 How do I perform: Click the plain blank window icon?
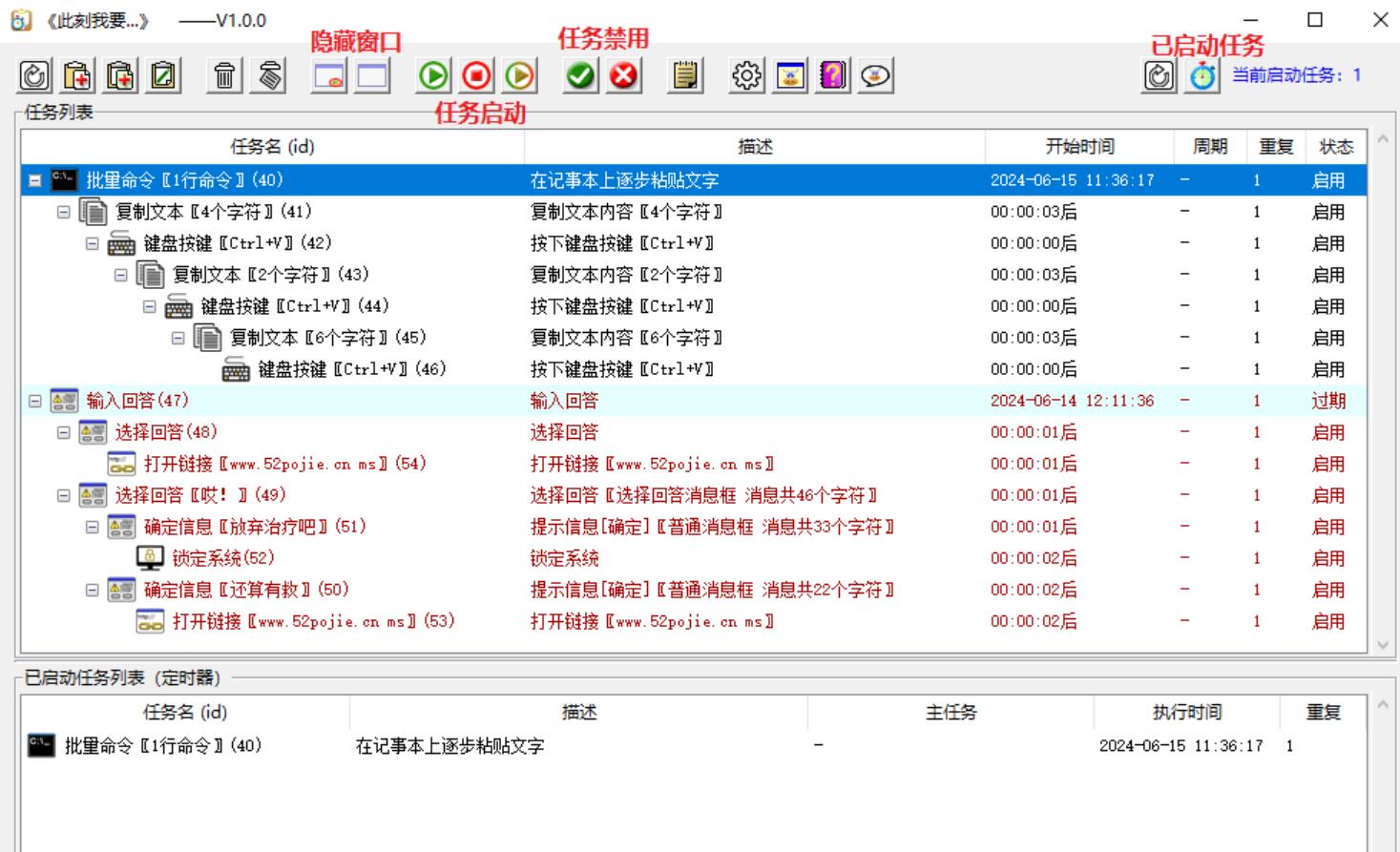pyautogui.click(x=372, y=75)
